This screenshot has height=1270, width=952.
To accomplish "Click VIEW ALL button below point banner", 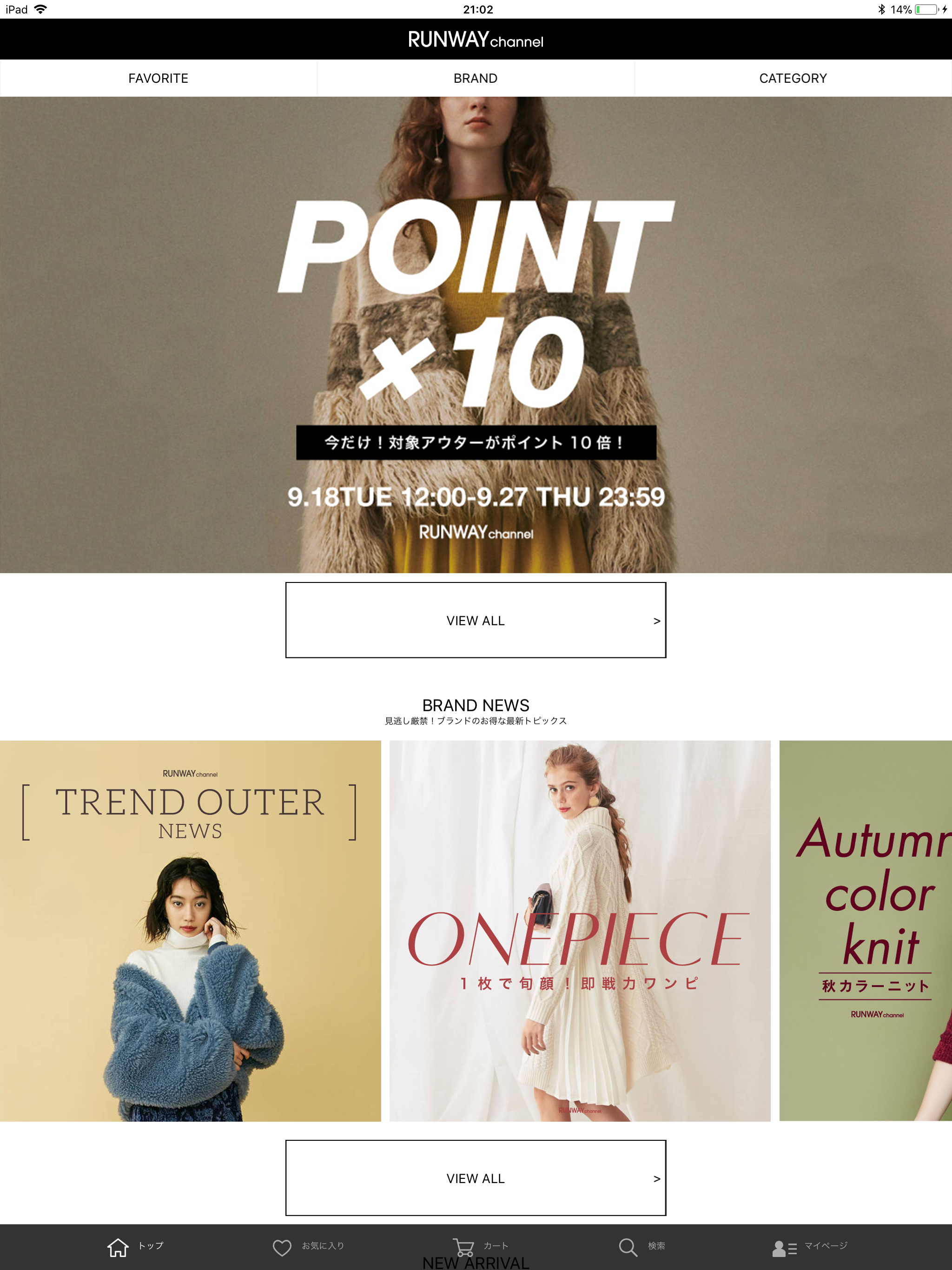I will tap(476, 620).
